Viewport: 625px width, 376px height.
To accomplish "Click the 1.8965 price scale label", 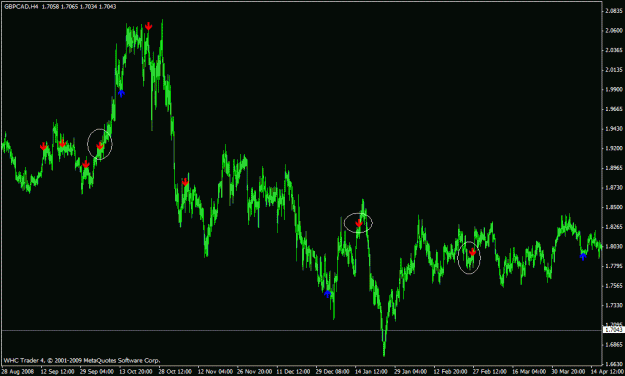I will 614,168.
